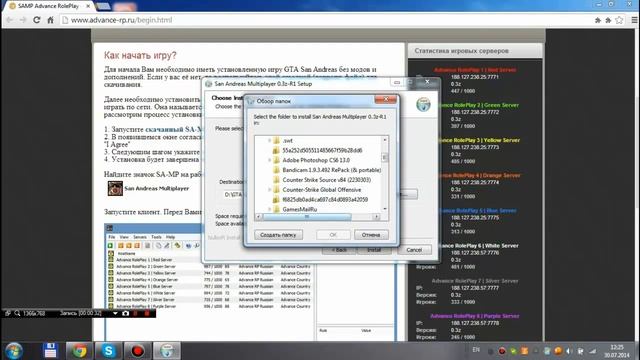Click the folder icon beside Bandicam RePack
Viewport: 640px width, 360px height.
point(276,170)
